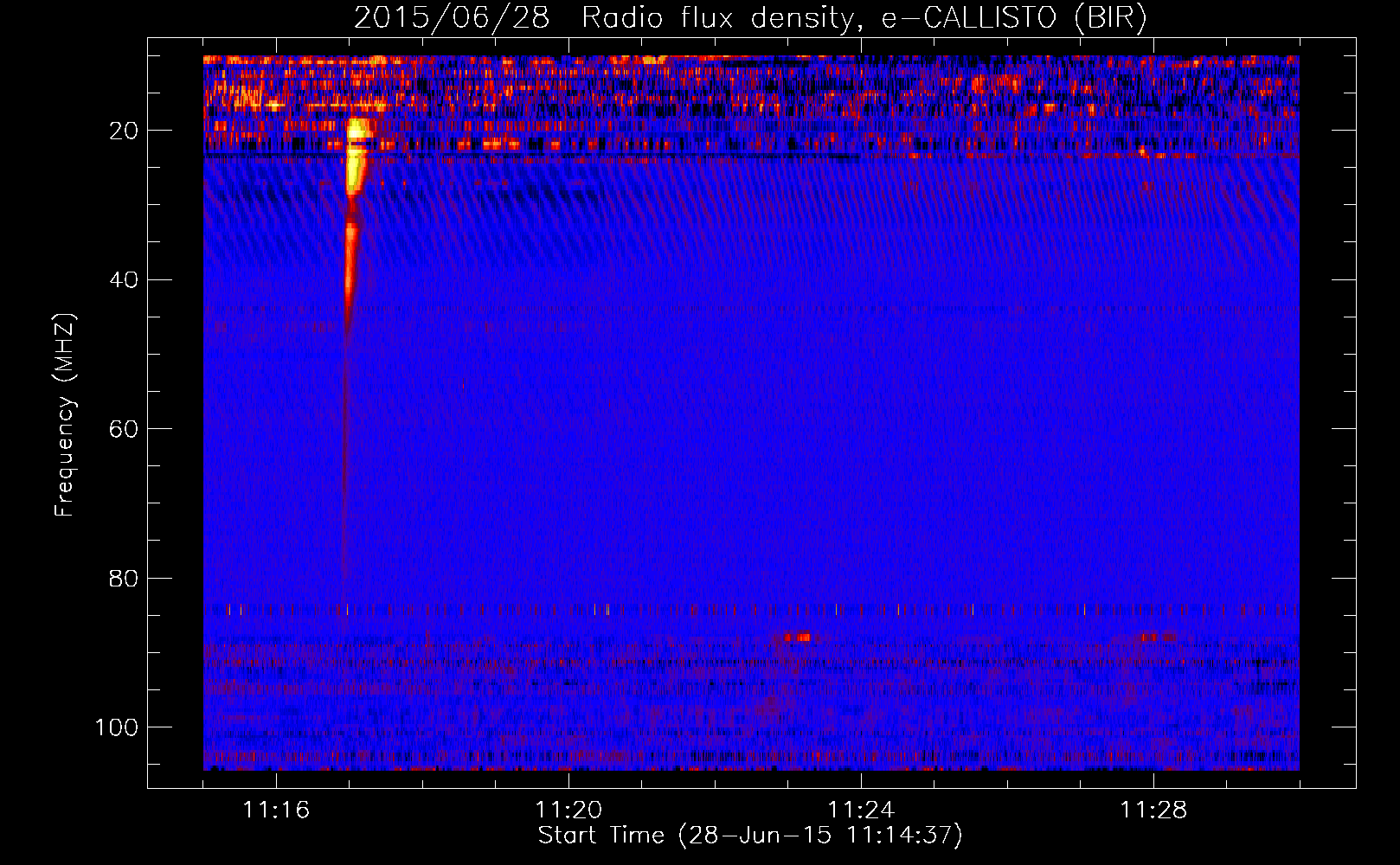Click the bright yellow radio burst near 20 MHz

357,156
